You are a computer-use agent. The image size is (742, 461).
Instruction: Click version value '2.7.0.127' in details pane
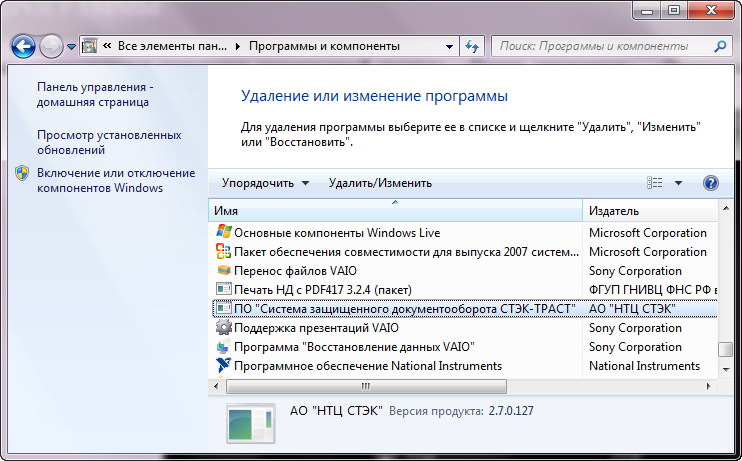click(x=511, y=411)
